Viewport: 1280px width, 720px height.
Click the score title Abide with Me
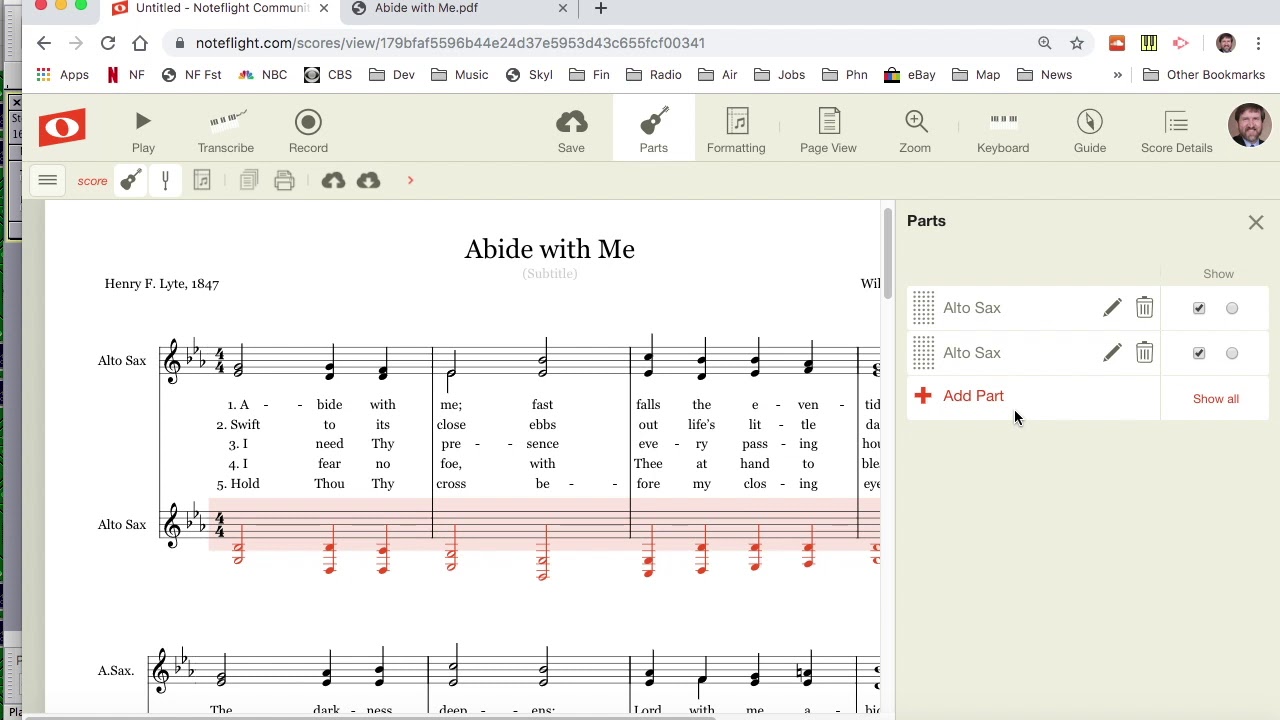pos(549,249)
